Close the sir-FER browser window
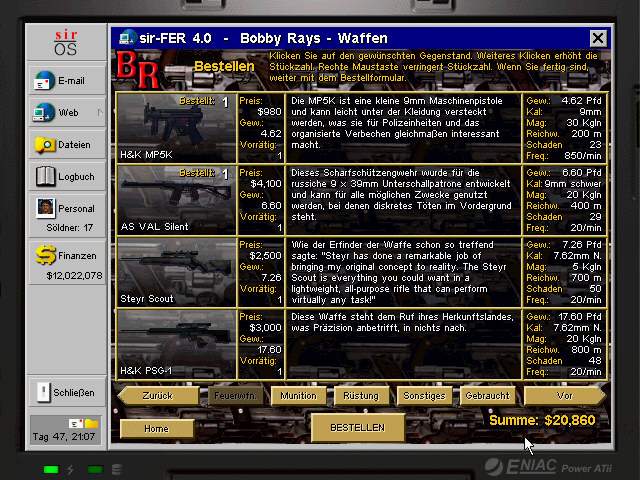Image resolution: width=640 pixels, height=480 pixels. [598, 38]
